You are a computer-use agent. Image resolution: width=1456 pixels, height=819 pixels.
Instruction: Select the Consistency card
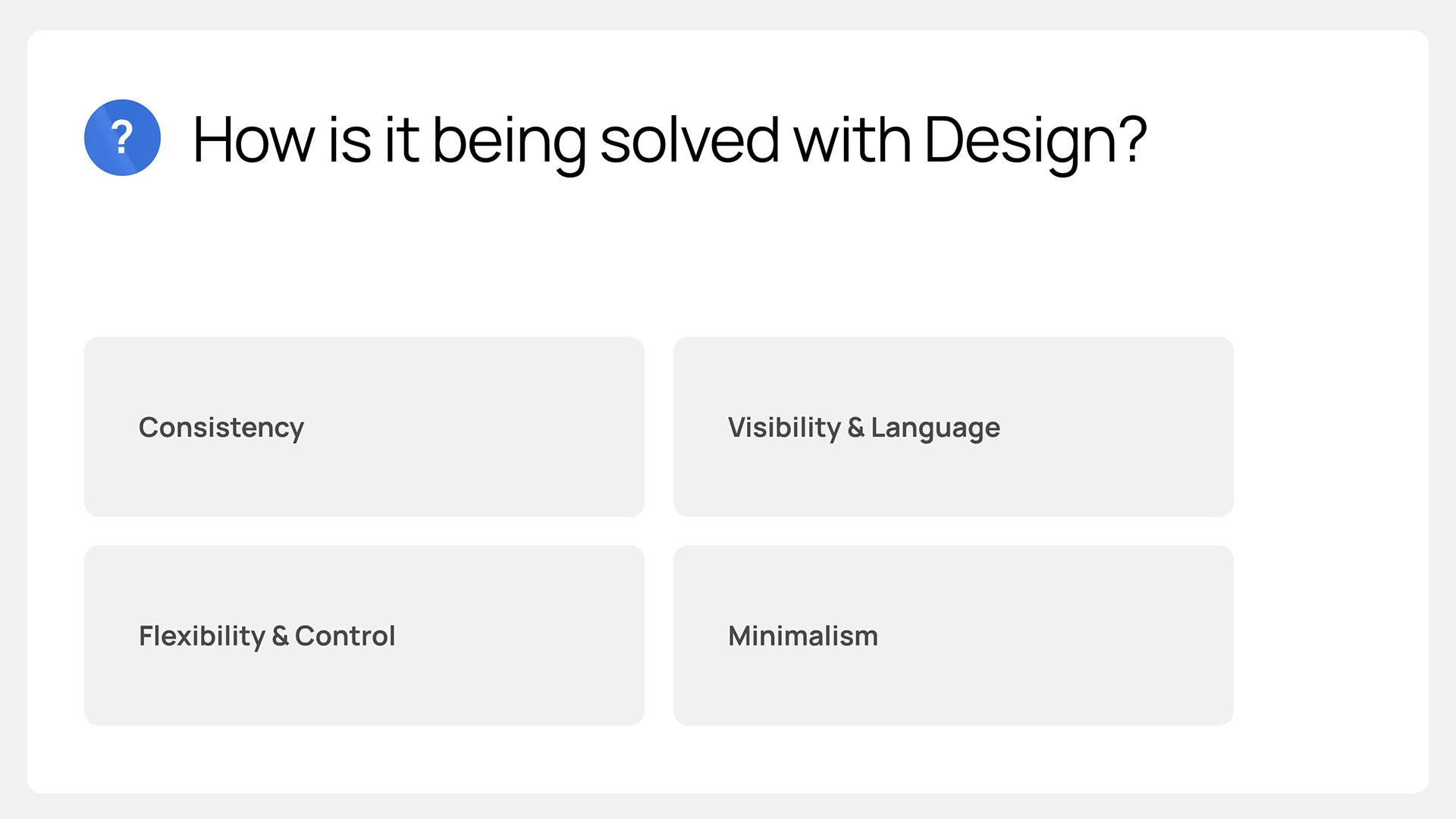(x=364, y=427)
